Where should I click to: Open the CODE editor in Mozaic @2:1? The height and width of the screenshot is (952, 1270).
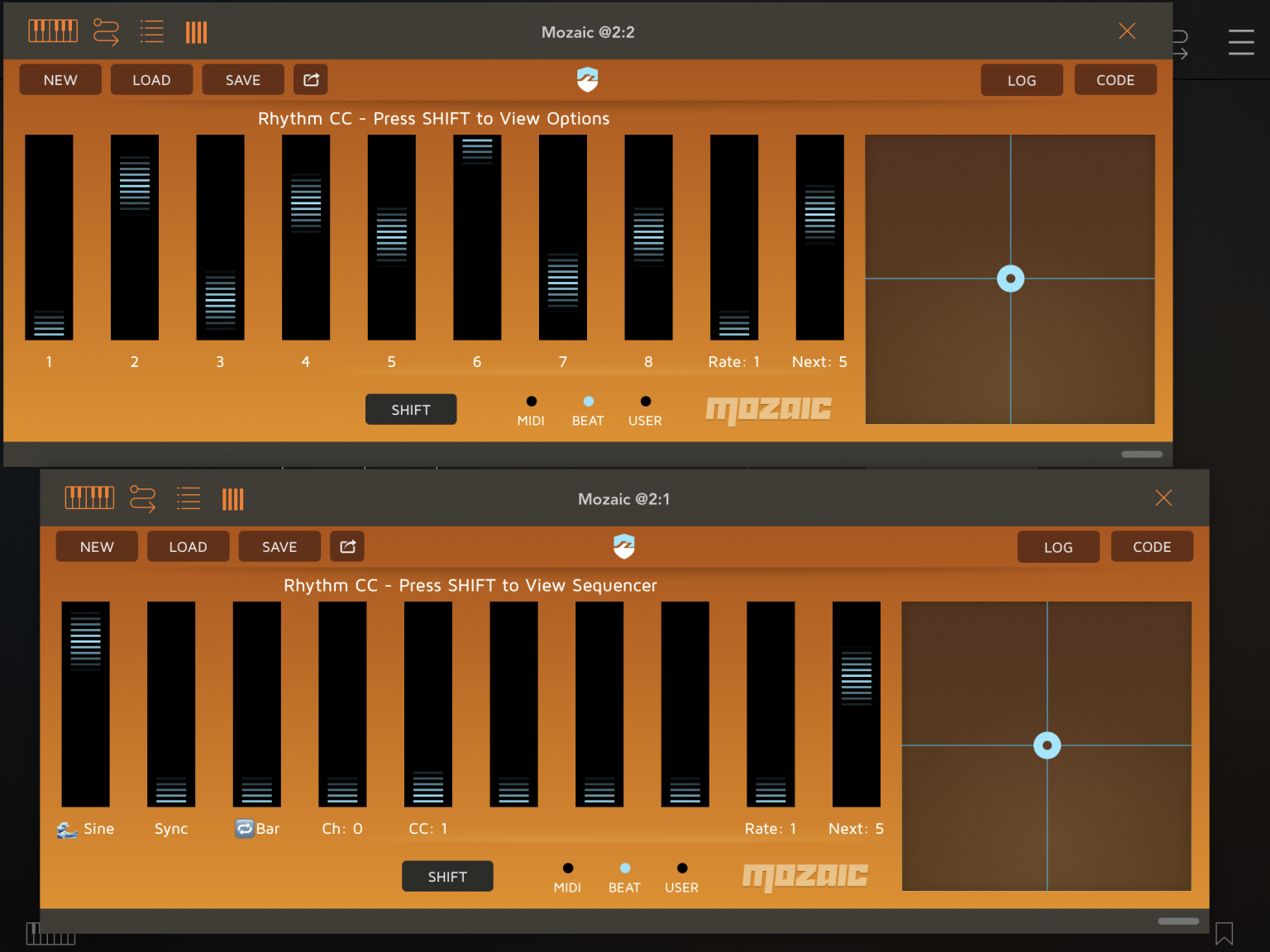[x=1152, y=546]
